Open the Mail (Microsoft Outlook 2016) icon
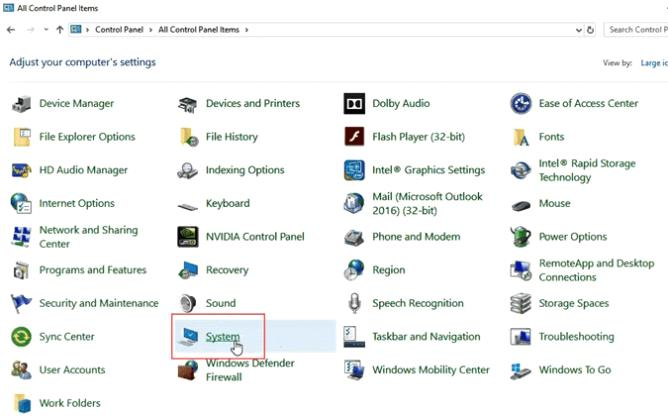This screenshot has width=668, height=417. pyautogui.click(x=354, y=203)
